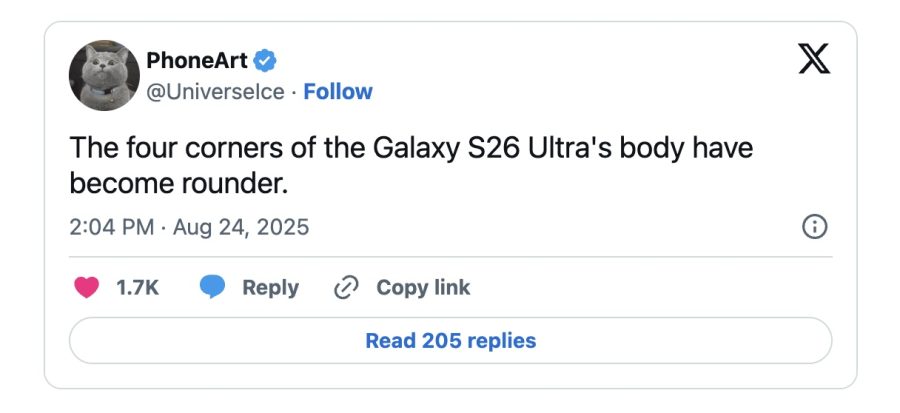Open the PhoneArt display name

[x=196, y=61]
